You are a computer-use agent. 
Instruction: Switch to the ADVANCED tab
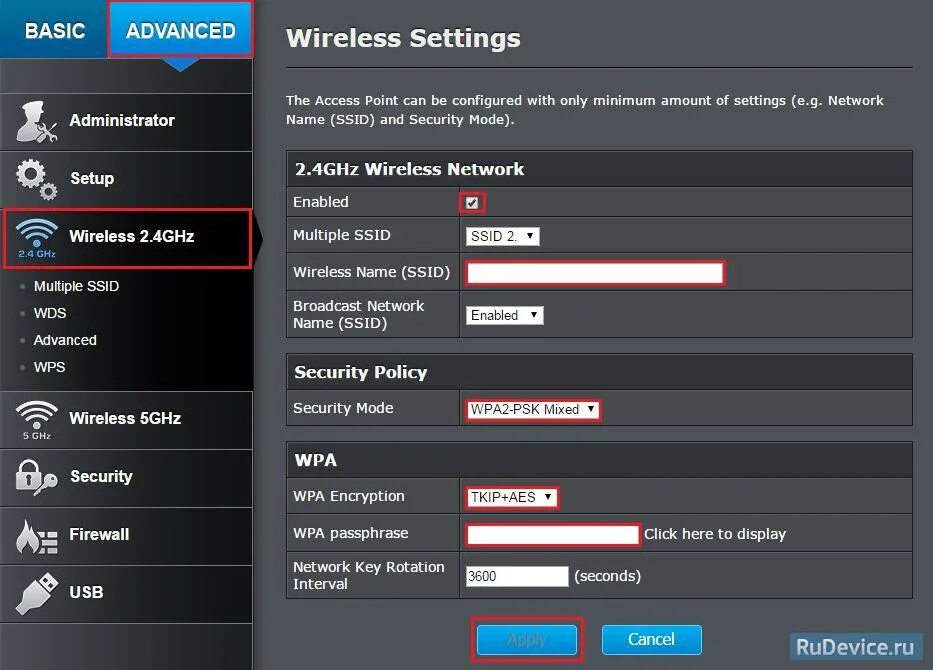pyautogui.click(x=180, y=30)
